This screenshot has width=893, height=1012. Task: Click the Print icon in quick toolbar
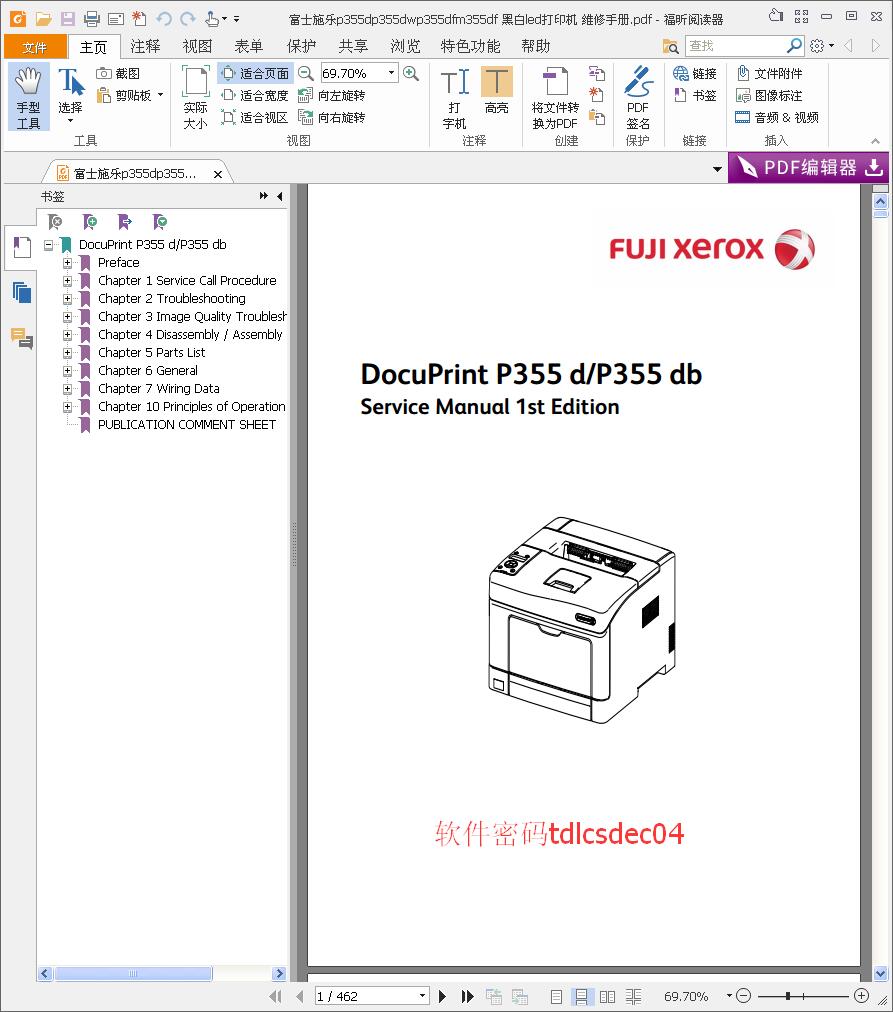point(92,19)
